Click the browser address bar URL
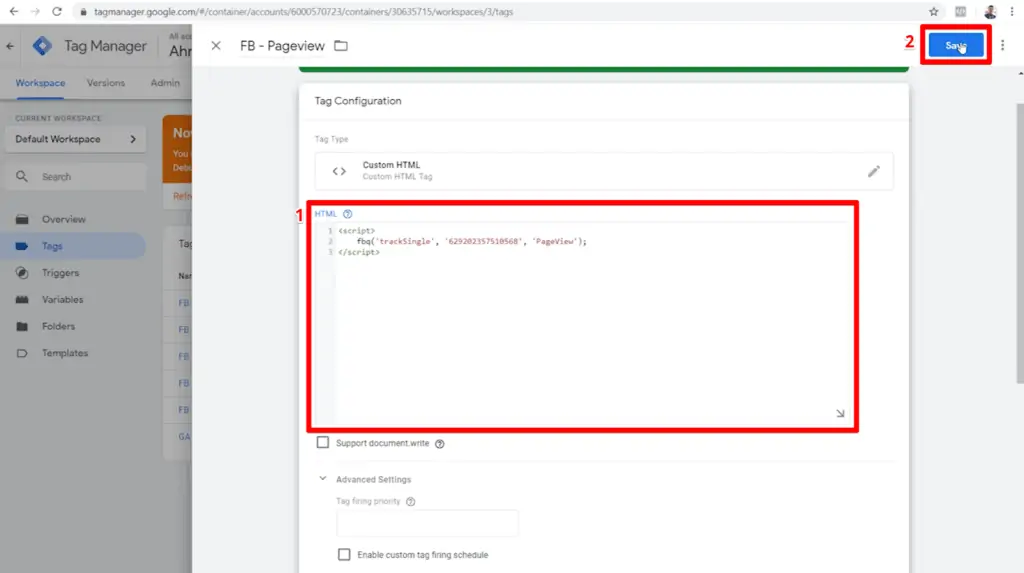1024x573 pixels. 304,12
